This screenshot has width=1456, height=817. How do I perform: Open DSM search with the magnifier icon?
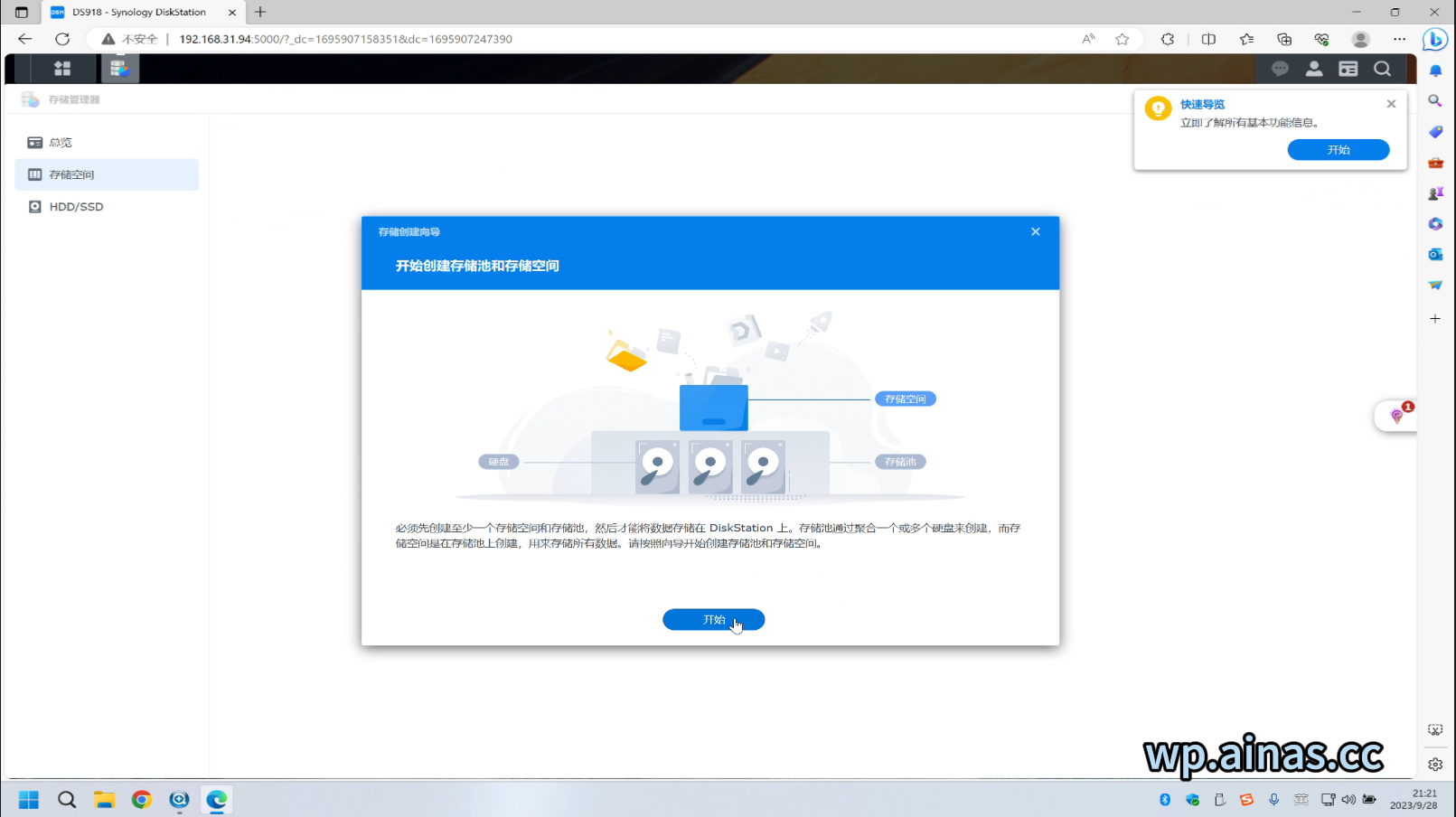[1382, 68]
